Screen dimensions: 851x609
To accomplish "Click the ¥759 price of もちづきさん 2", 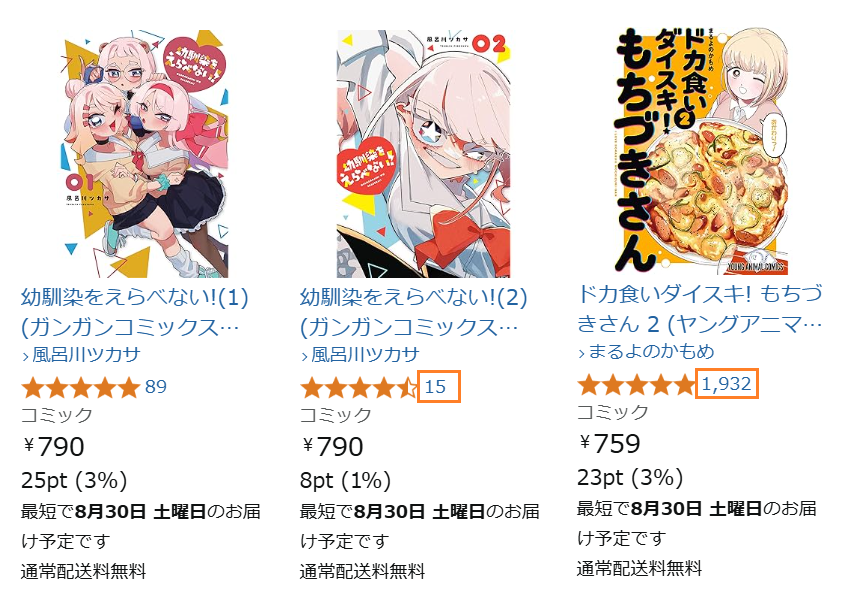I will tap(610, 443).
